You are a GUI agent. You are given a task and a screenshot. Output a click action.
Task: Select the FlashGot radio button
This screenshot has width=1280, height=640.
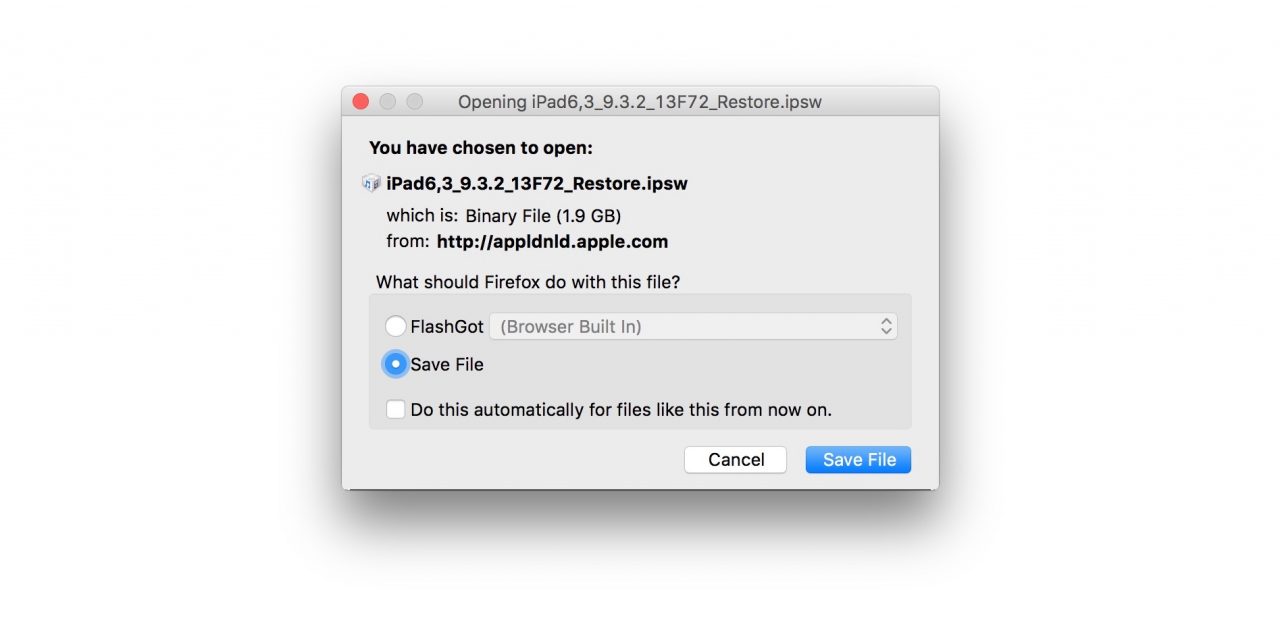click(396, 326)
